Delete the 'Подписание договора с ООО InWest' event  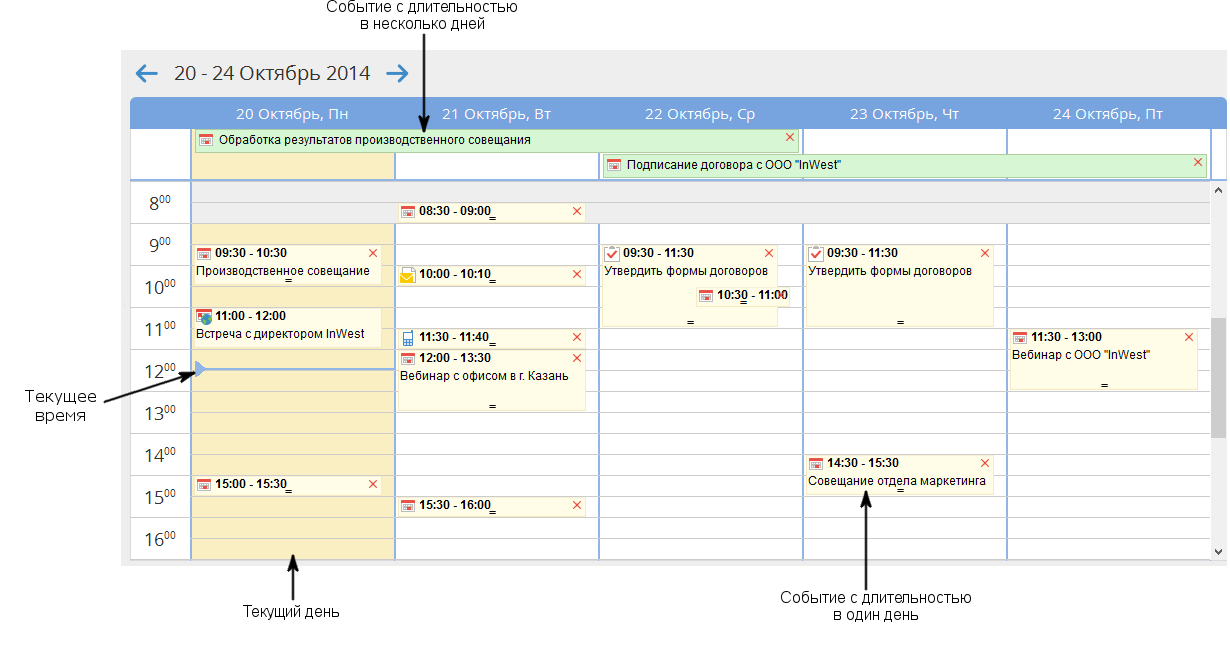tap(1197, 162)
